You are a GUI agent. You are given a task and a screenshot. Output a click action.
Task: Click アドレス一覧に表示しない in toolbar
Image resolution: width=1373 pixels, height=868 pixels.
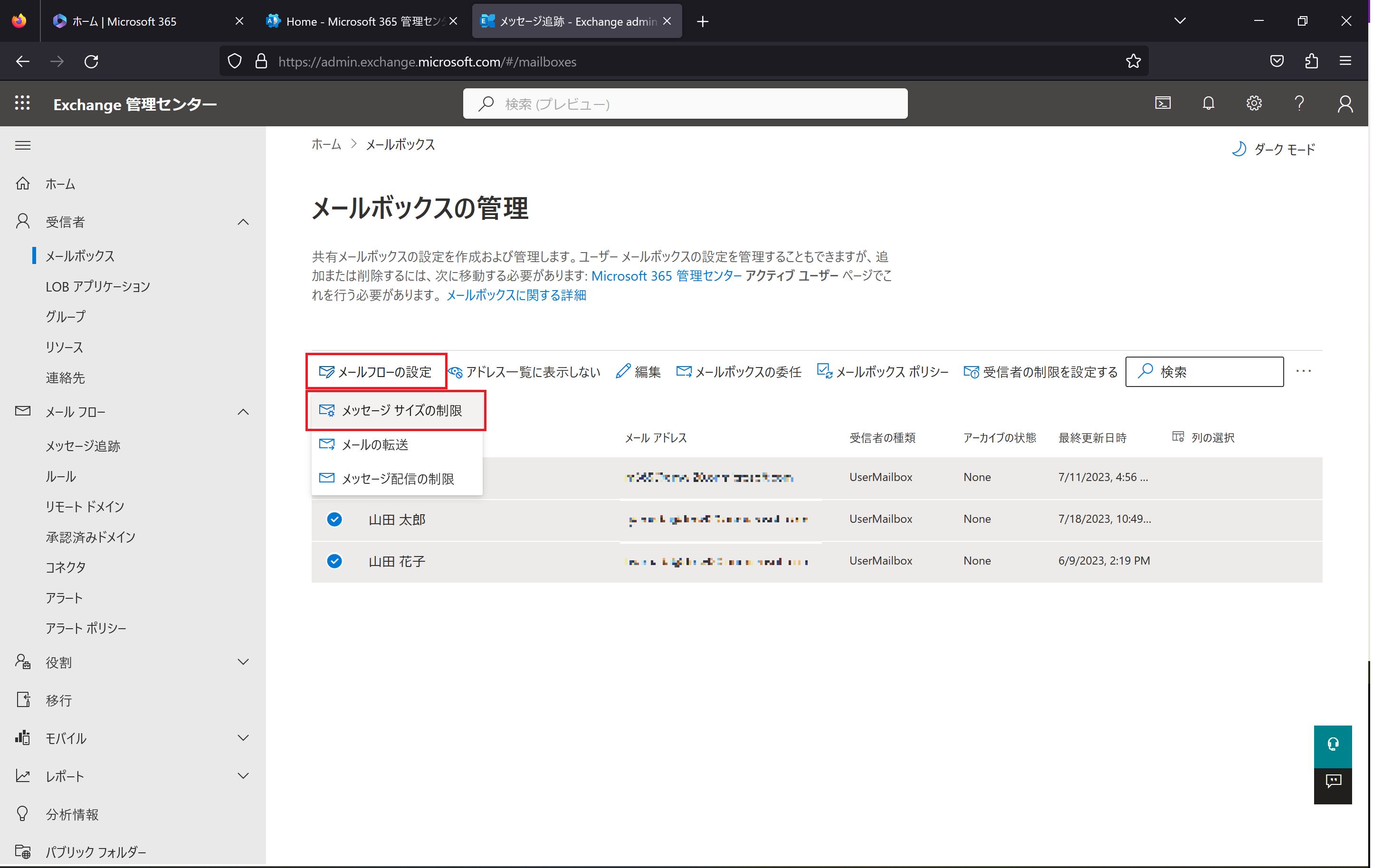tap(524, 372)
